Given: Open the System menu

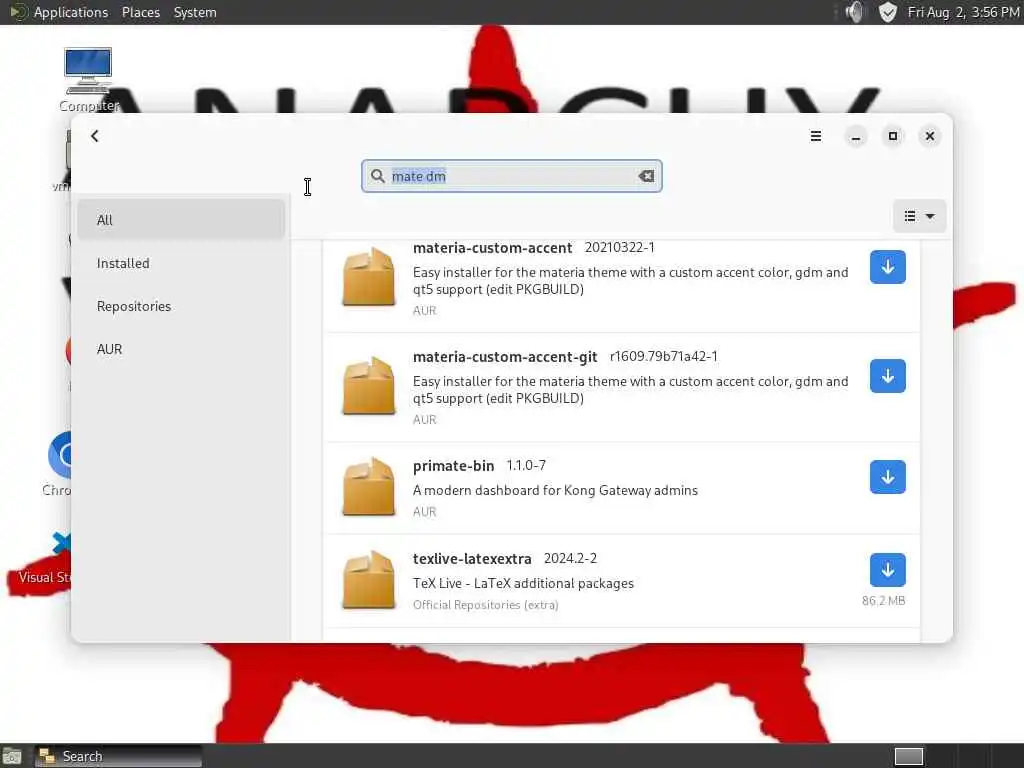Looking at the screenshot, I should click(x=195, y=12).
